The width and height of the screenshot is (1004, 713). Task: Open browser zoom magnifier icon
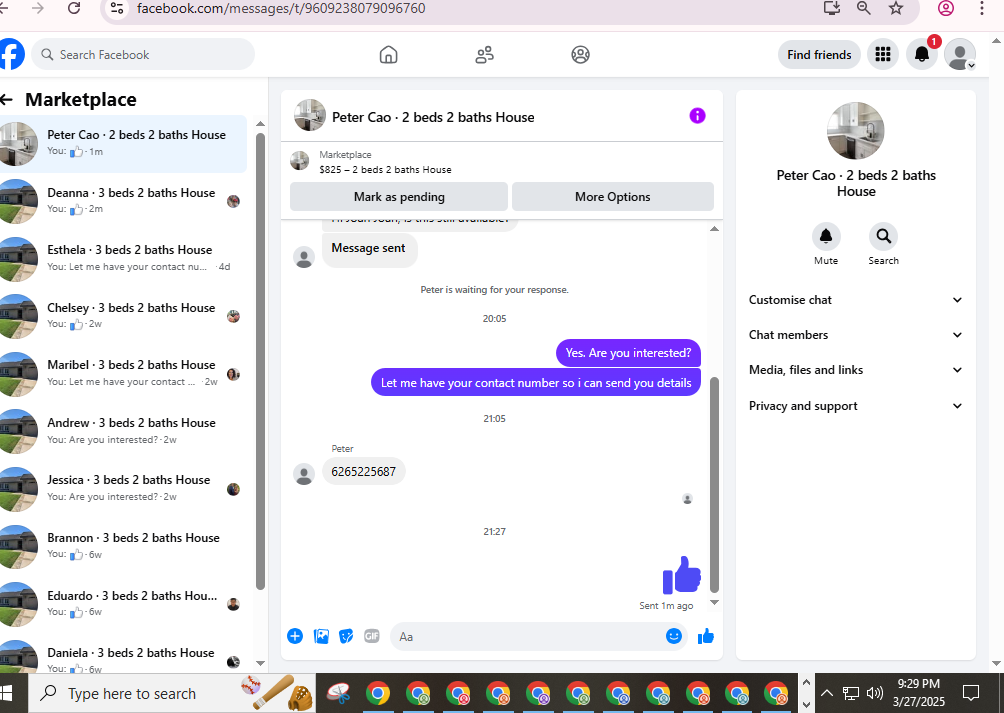coord(864,8)
